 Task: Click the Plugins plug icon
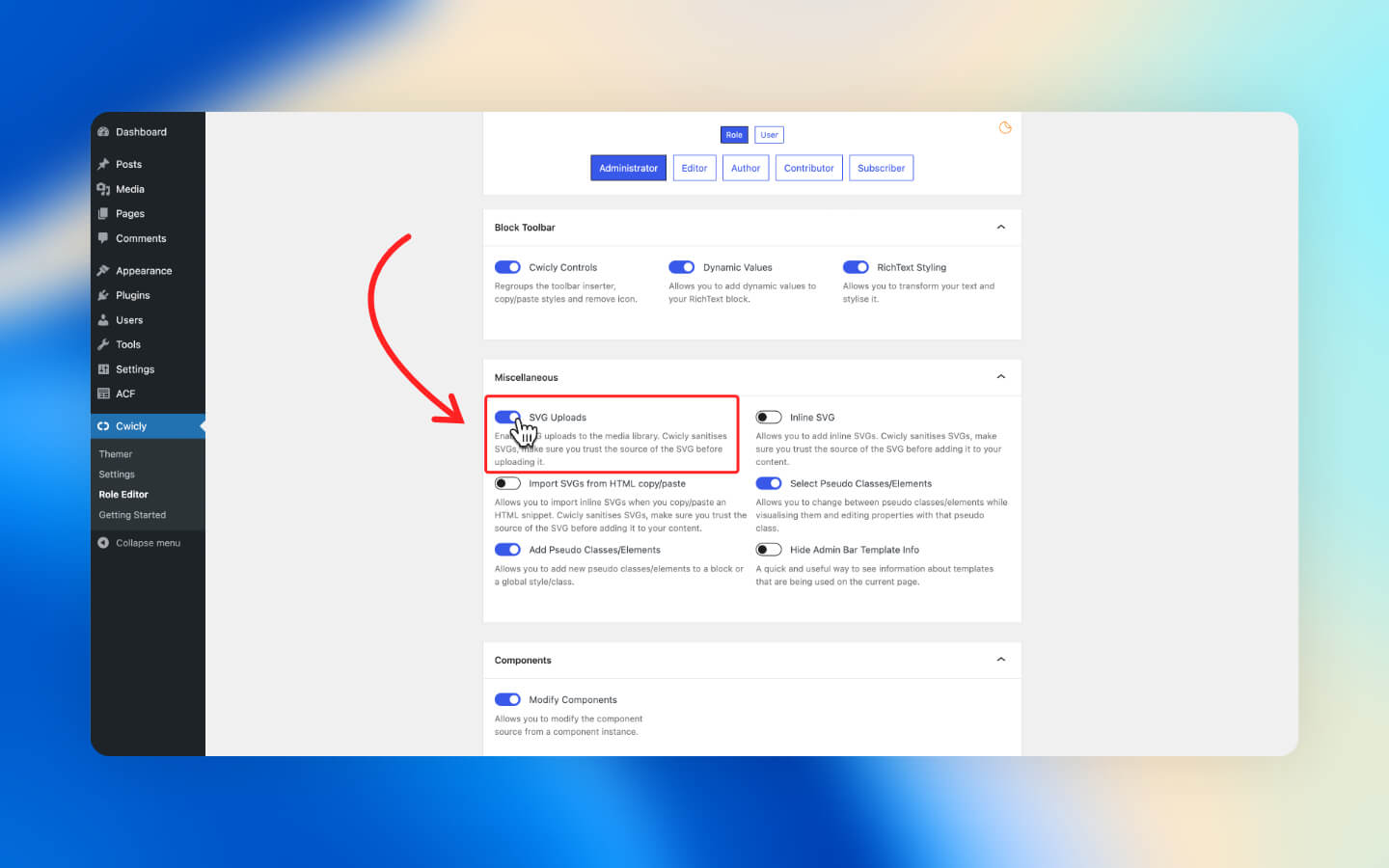(103, 295)
